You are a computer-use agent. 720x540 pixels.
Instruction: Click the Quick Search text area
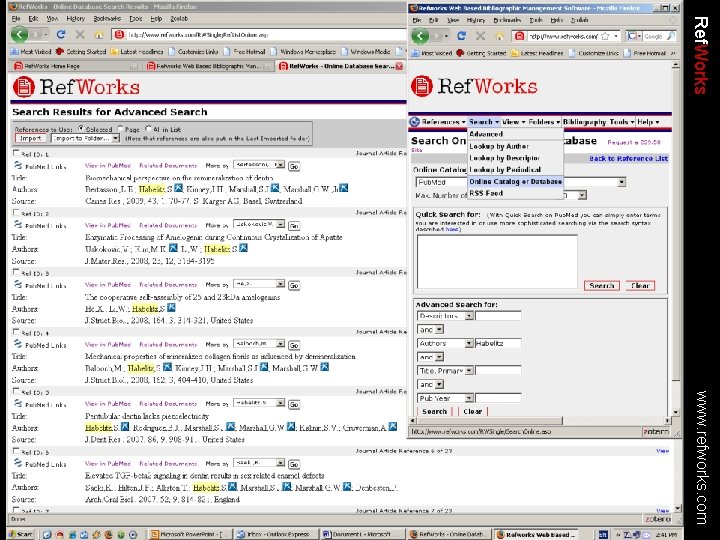tap(497, 262)
